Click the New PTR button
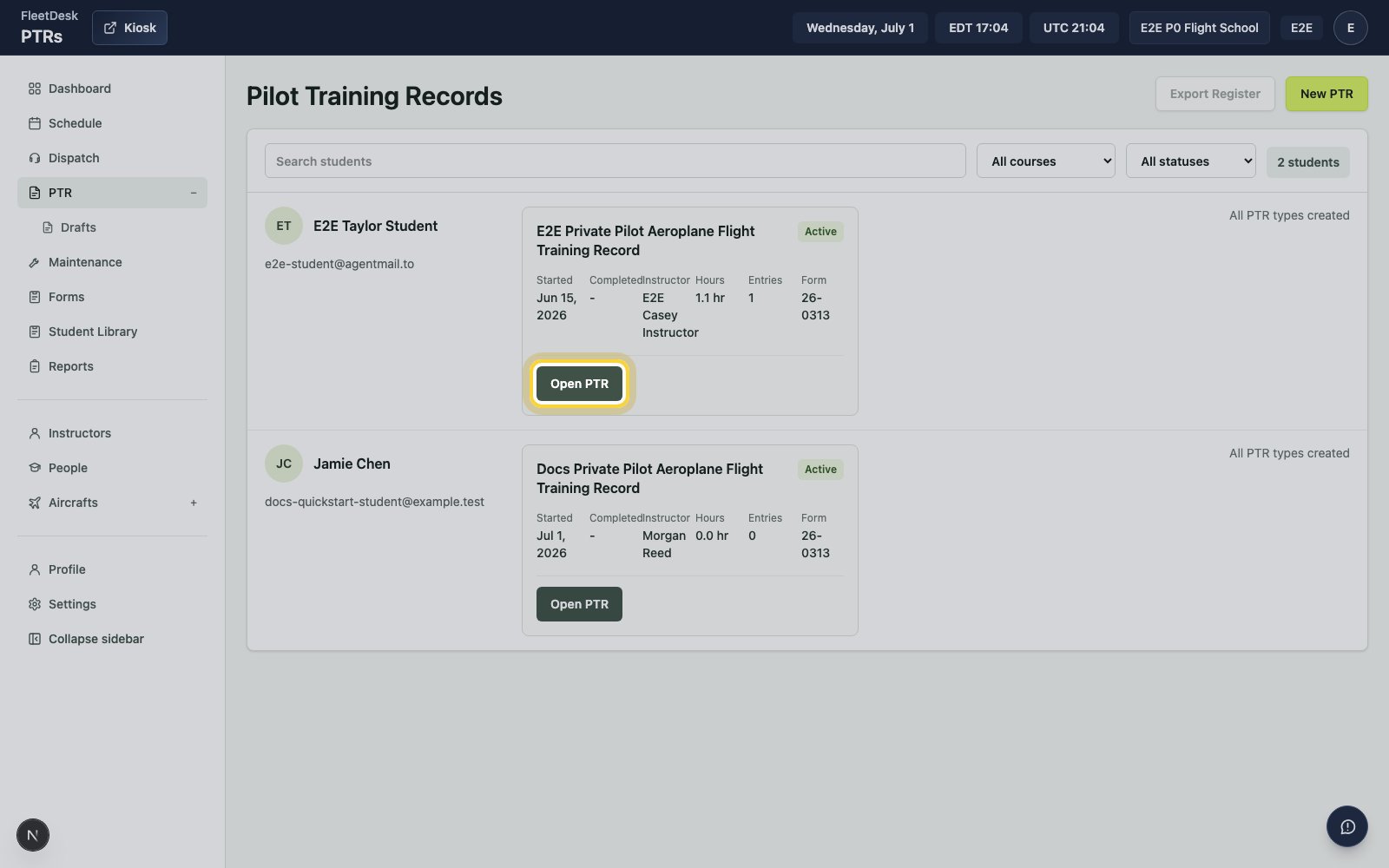Screen dimensions: 1389x868 [1326, 94]
